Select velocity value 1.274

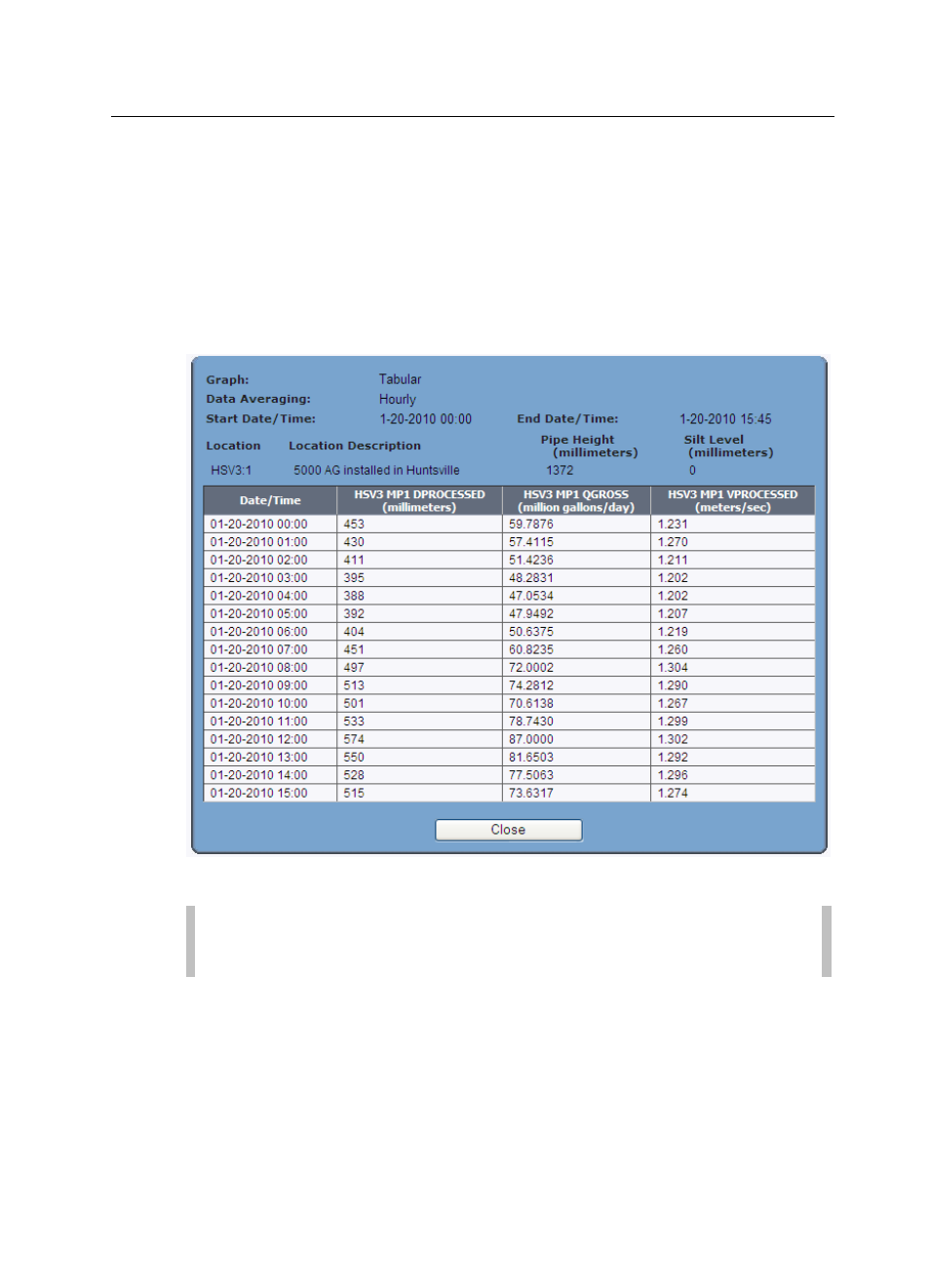[x=673, y=794]
